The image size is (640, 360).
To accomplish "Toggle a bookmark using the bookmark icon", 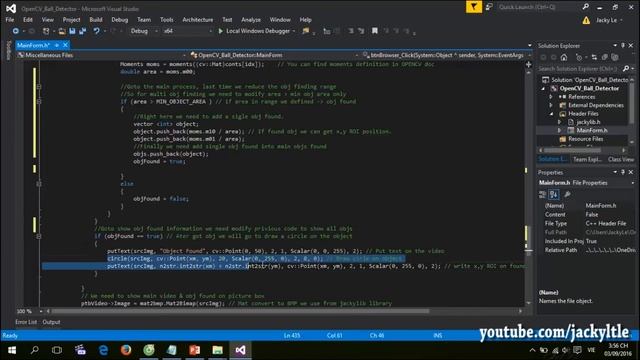I will click(x=375, y=31).
